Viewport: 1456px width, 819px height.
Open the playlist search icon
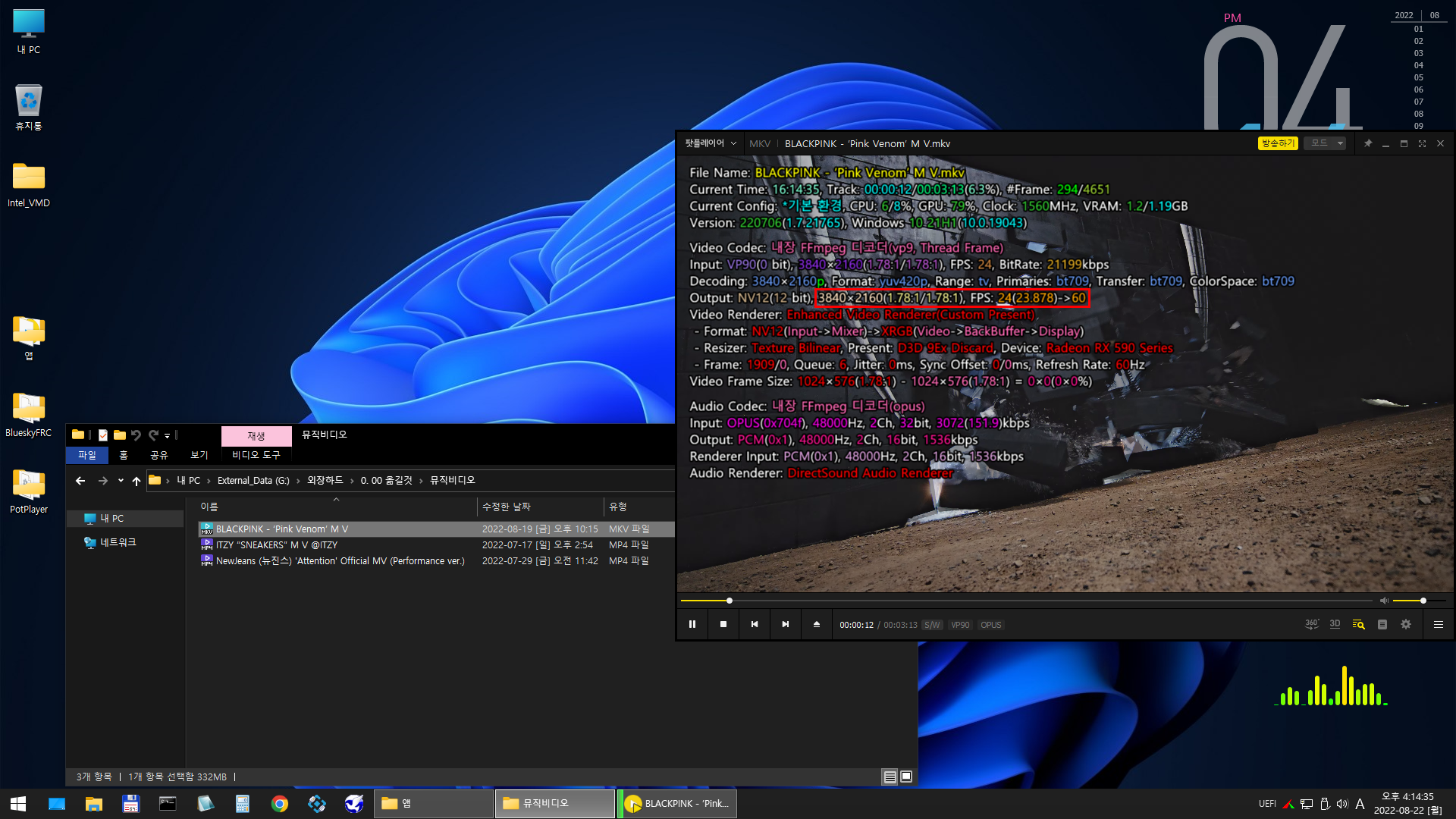tap(1358, 624)
